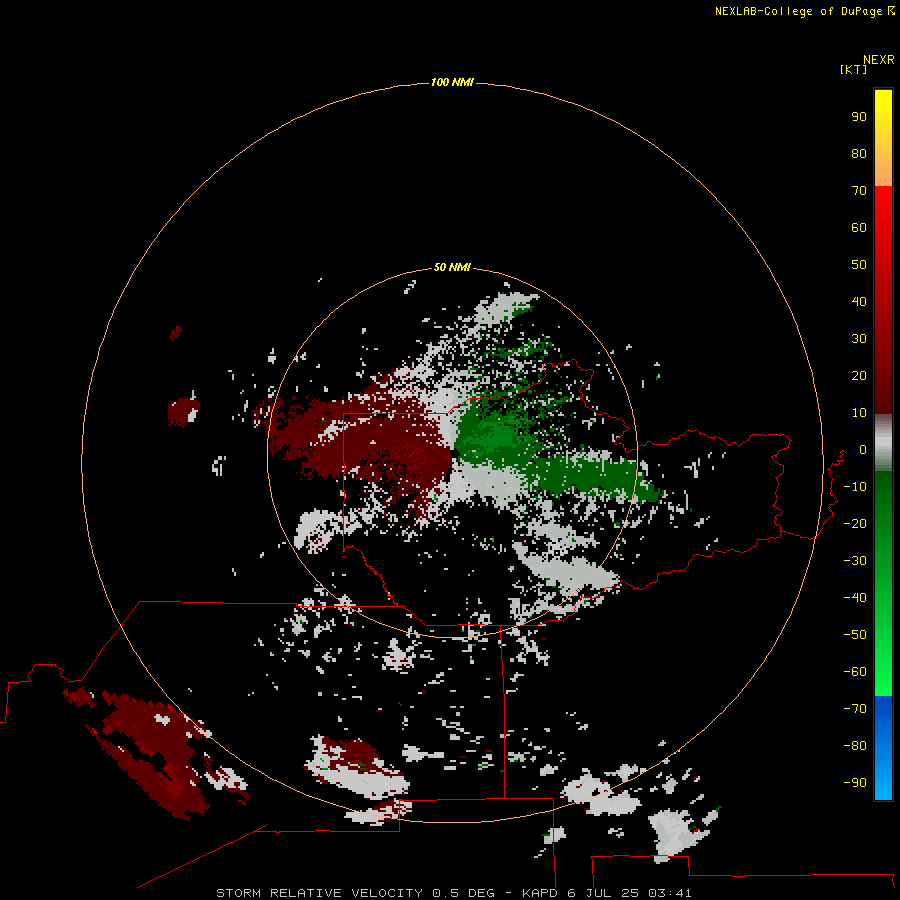900x900 pixels.
Task: Click the -40 knot scale value
Action: [x=855, y=598]
